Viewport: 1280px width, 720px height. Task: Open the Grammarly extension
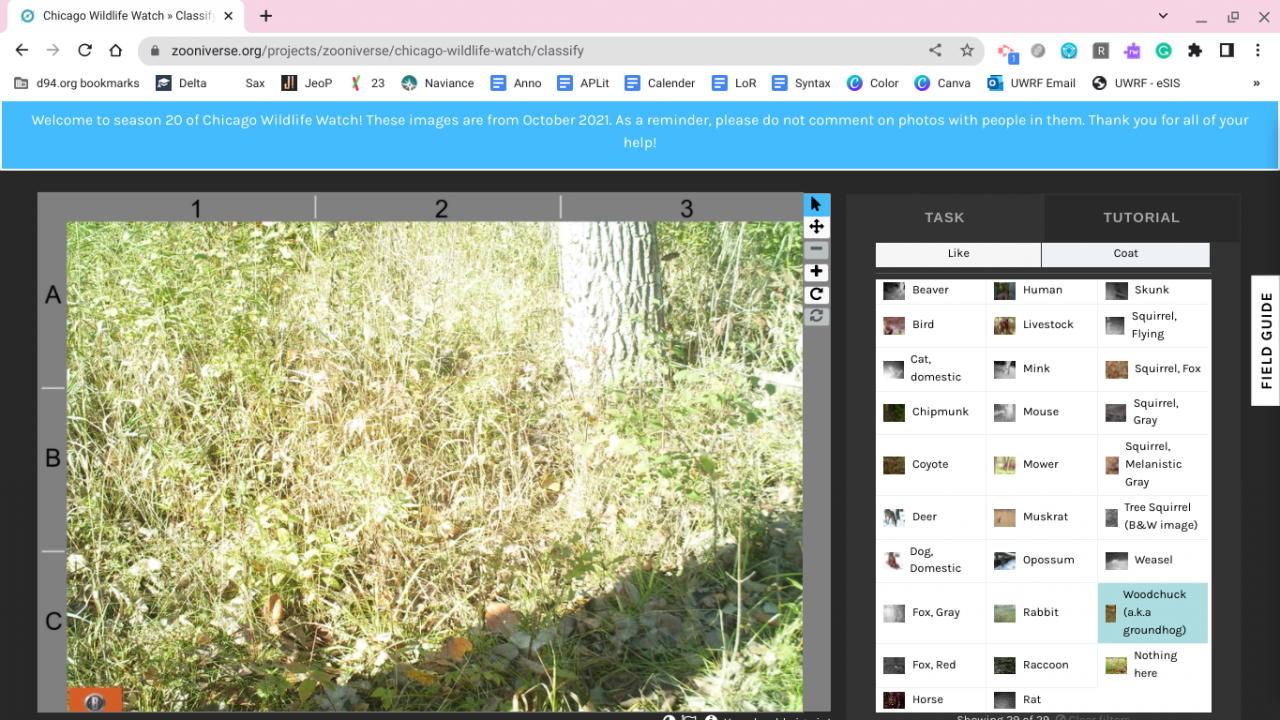coord(1164,50)
